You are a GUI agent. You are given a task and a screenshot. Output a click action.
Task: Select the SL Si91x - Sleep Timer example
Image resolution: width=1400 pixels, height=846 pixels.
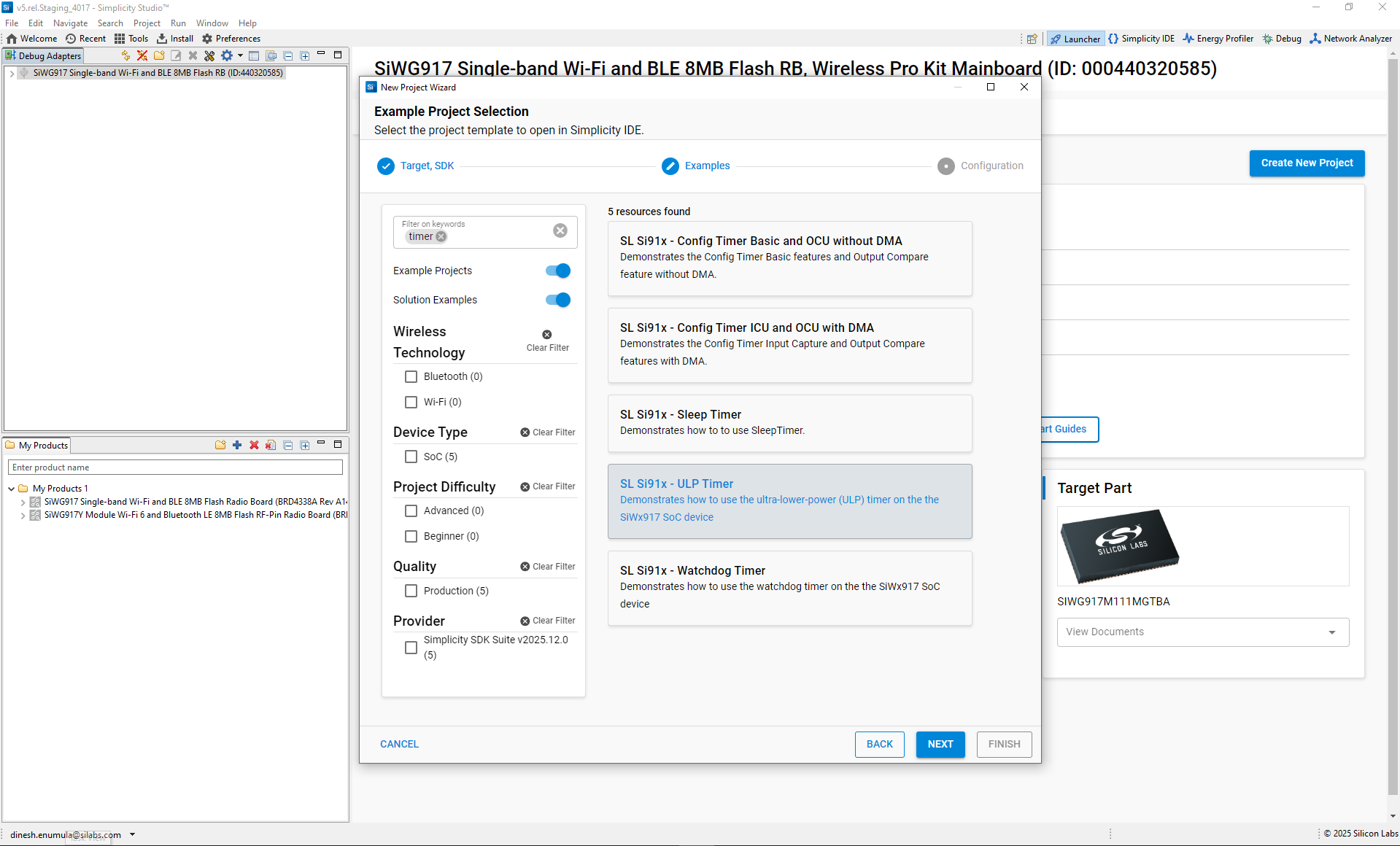pos(789,423)
